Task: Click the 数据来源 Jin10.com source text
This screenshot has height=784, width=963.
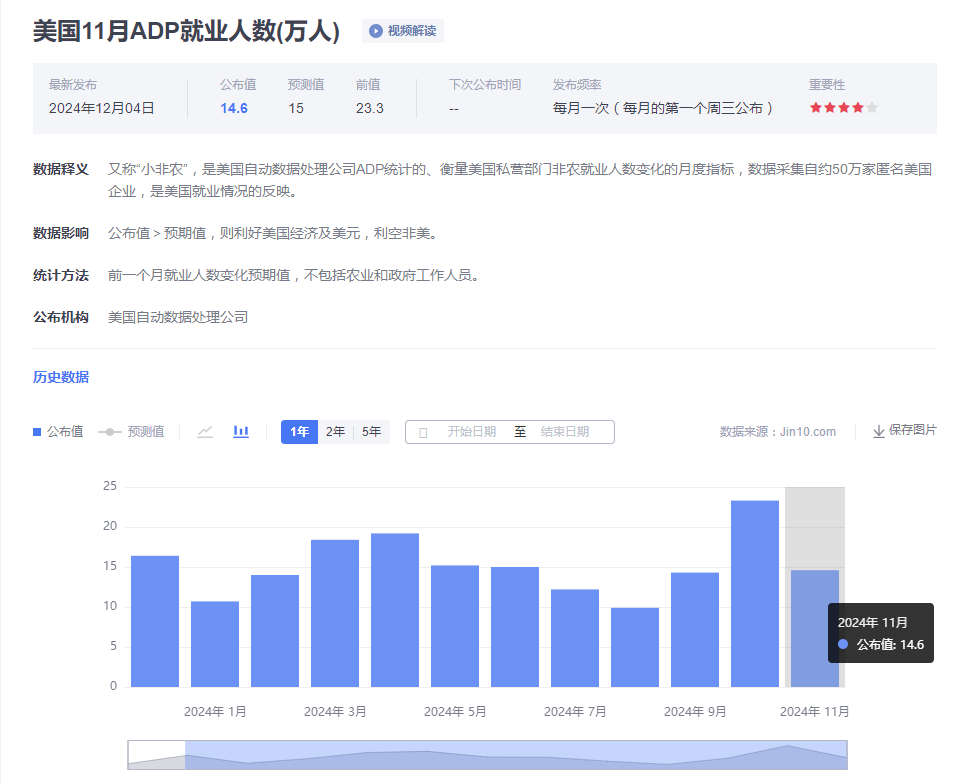Action: pyautogui.click(x=777, y=432)
